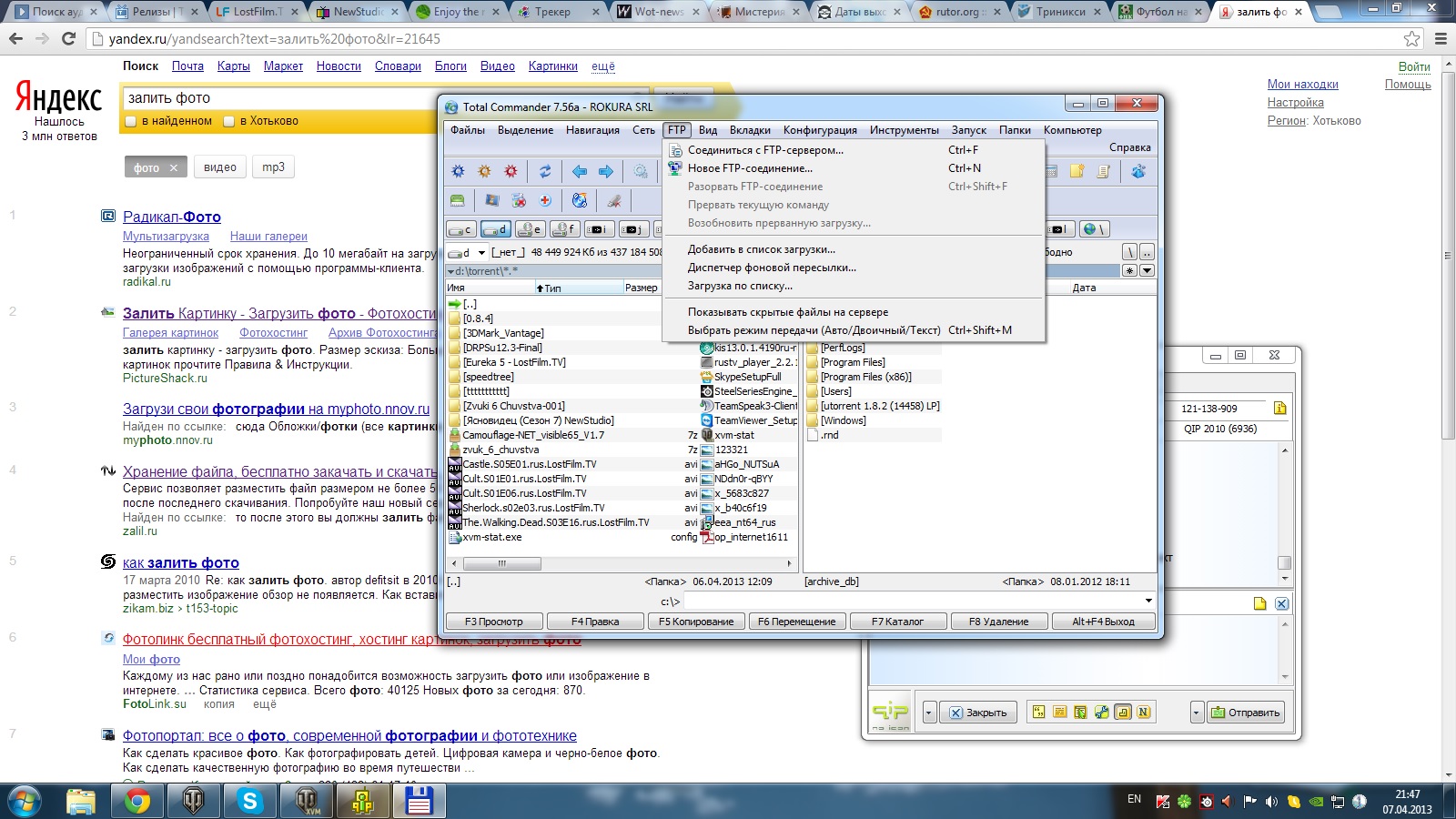Click the blue refresh arrows toolbar icon
The image size is (1456, 819).
click(x=545, y=171)
